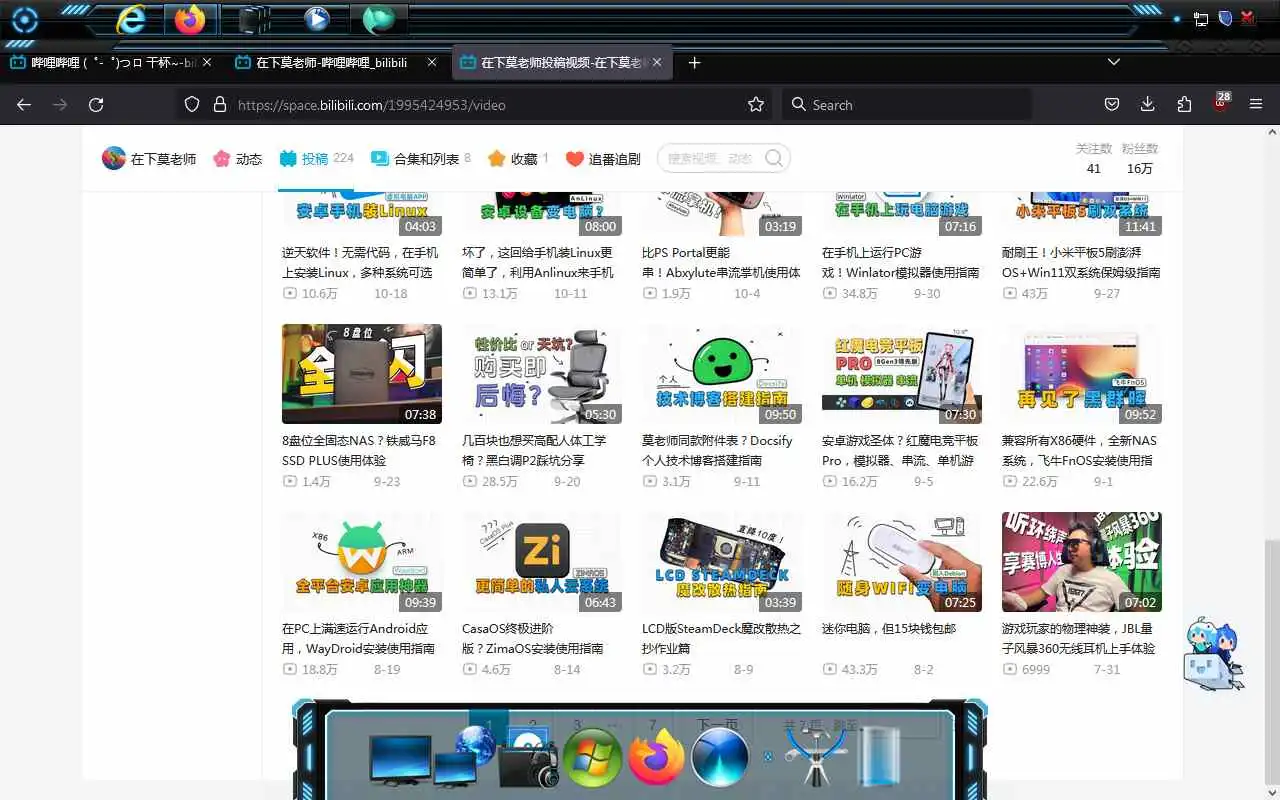Open the folder with headphones in the dock
Screen dimensions: 1280x800
(527, 757)
